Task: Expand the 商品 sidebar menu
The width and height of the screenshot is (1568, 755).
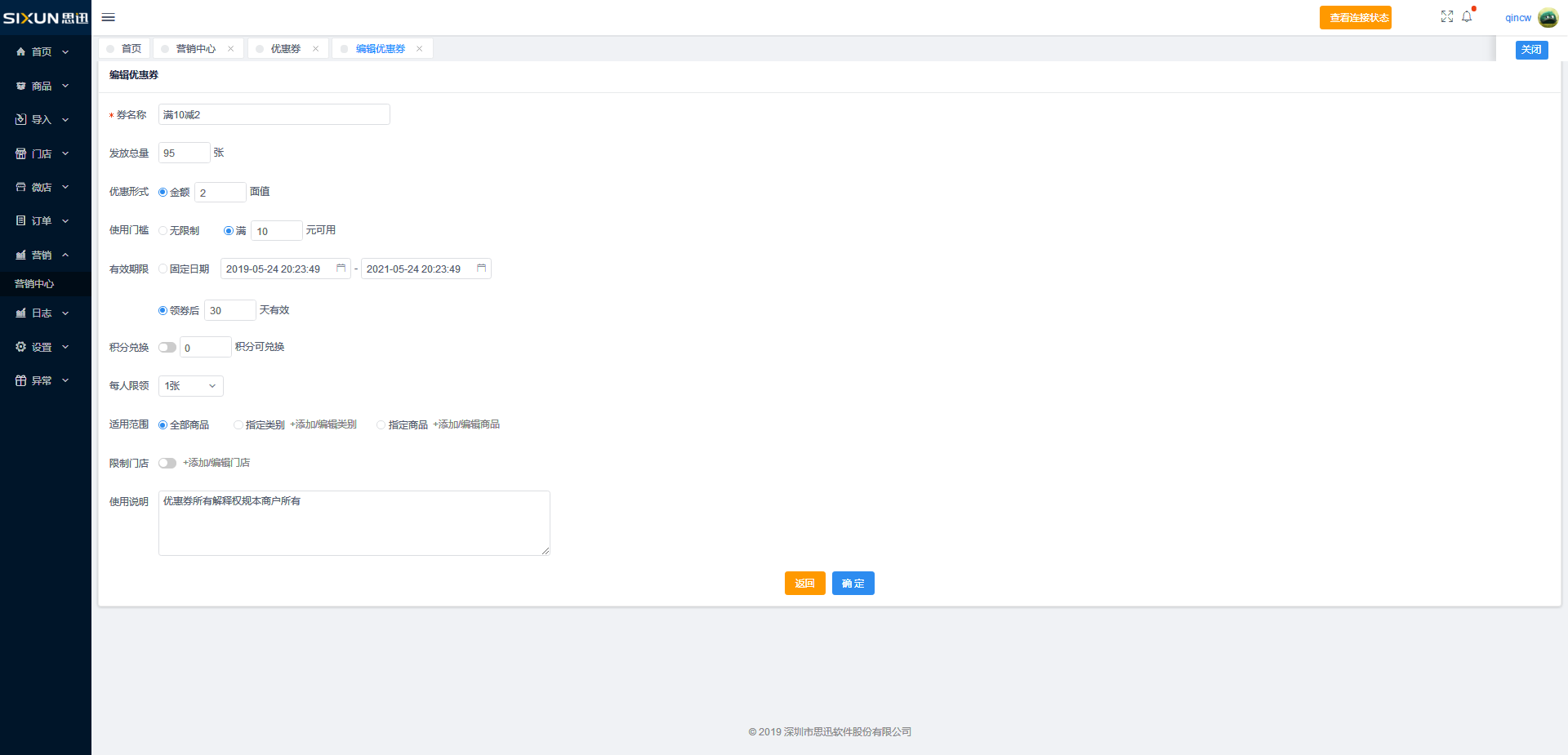Action: [42, 86]
